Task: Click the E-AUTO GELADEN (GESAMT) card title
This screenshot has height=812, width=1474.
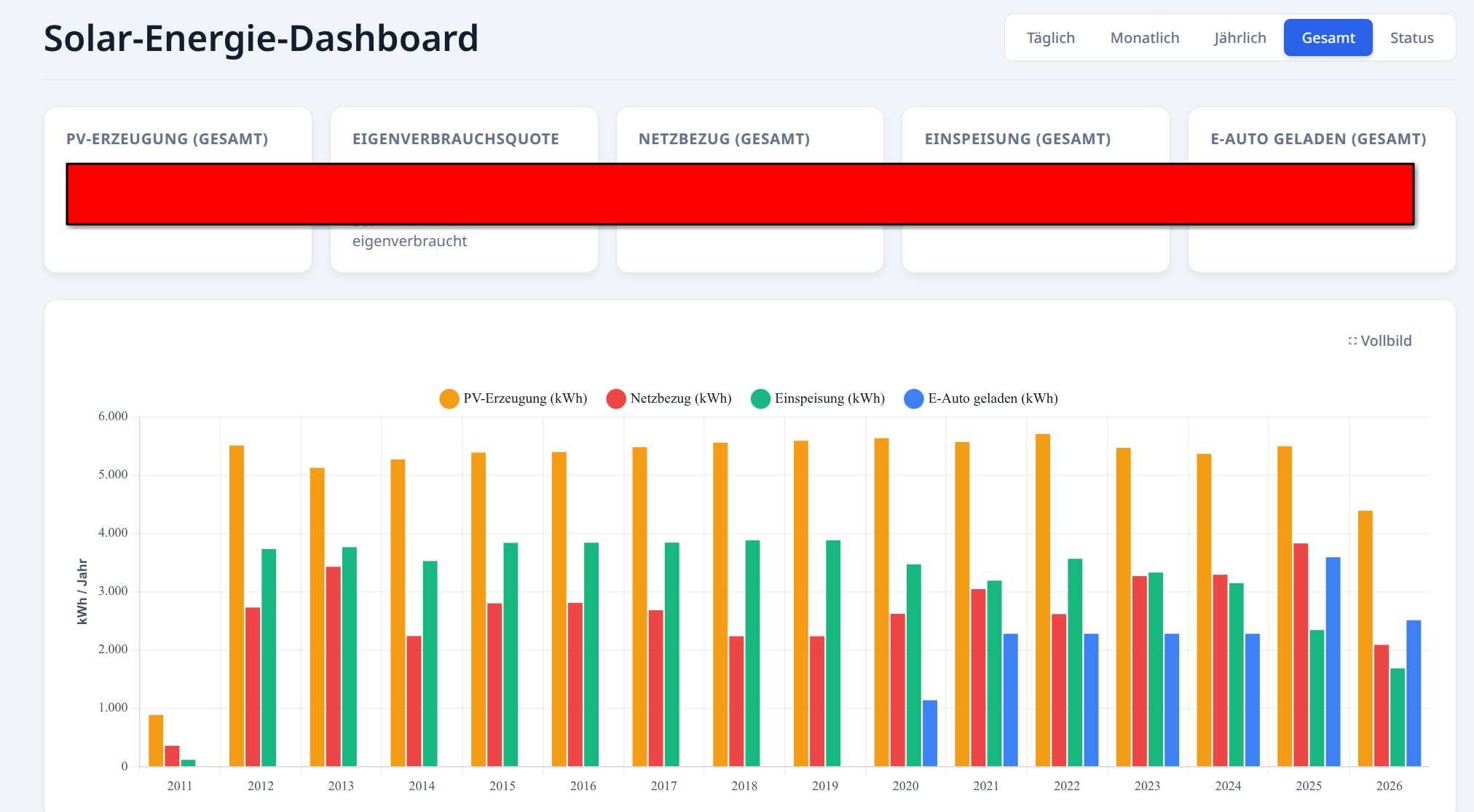Action: 1318,139
